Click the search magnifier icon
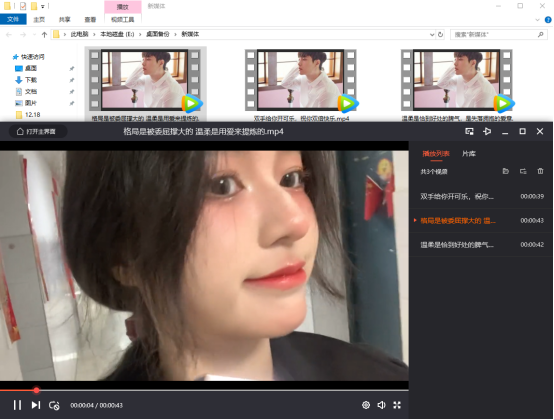 pos(540,35)
